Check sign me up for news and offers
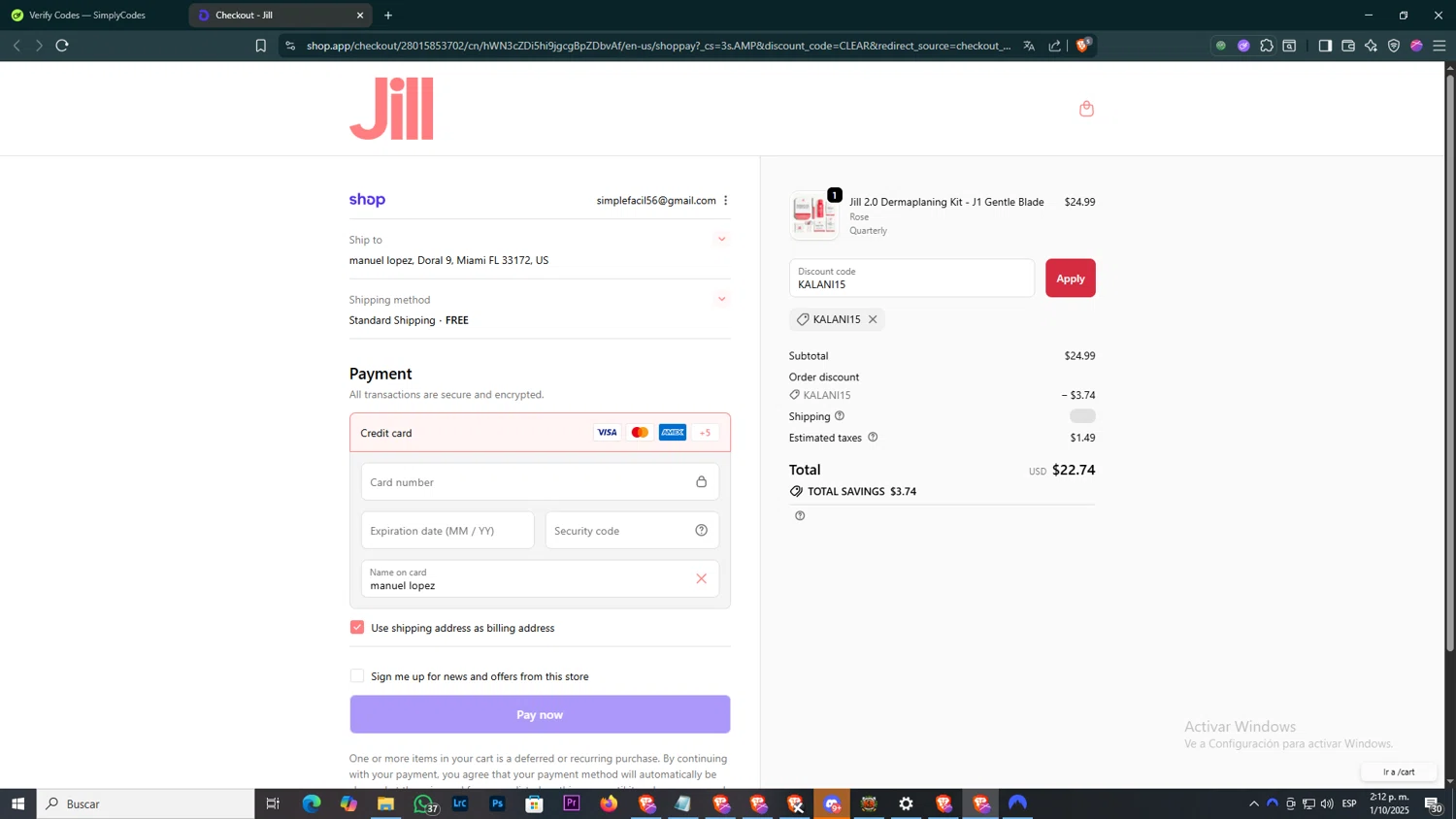The image size is (1456, 819). point(357,676)
